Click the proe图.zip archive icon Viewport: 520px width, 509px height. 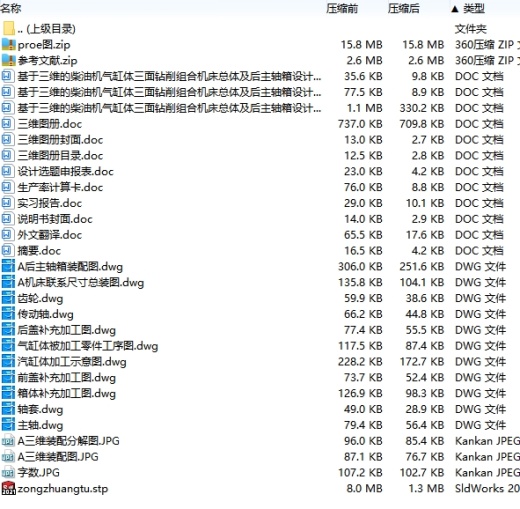coord(8,44)
